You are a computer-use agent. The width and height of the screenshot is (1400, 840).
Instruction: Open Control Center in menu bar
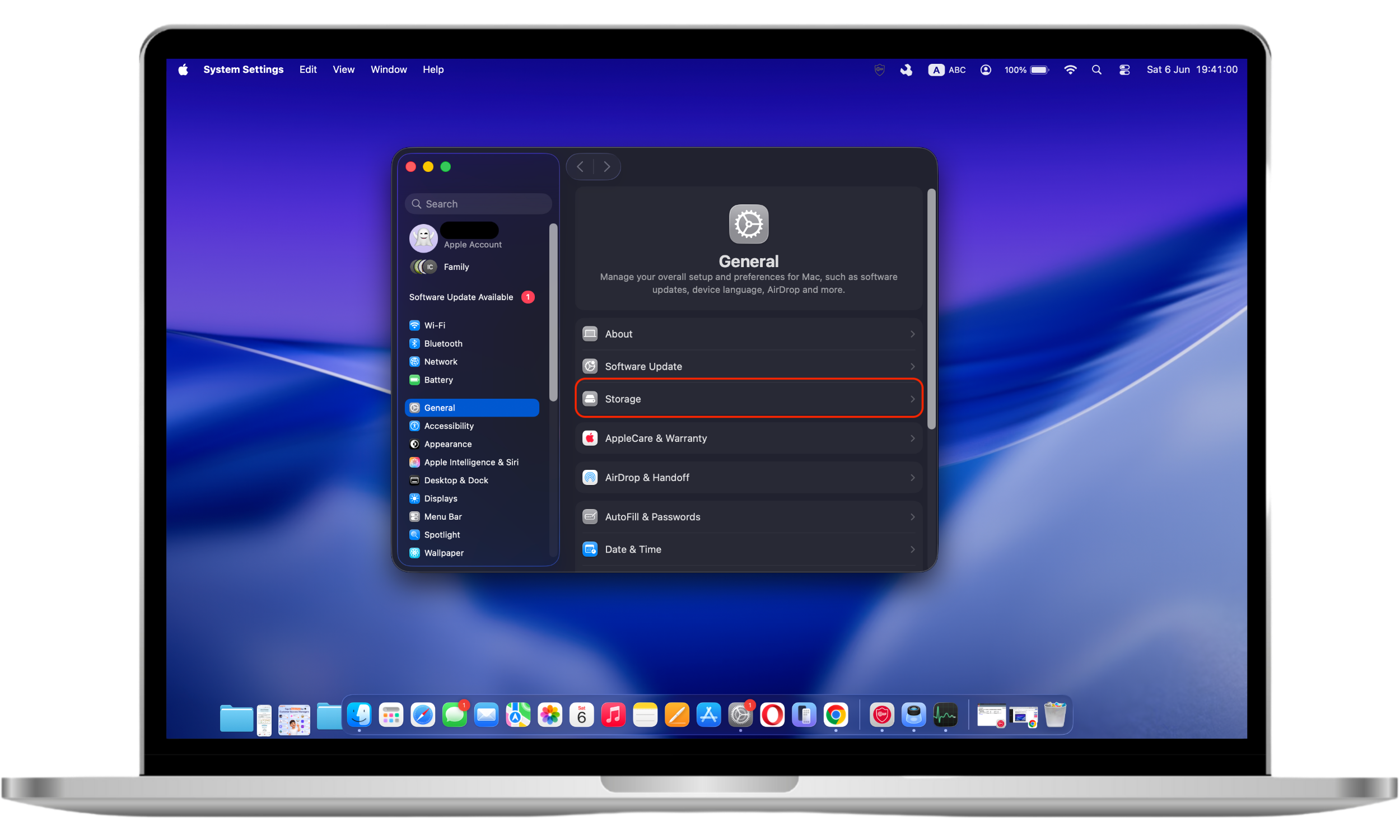click(1124, 69)
